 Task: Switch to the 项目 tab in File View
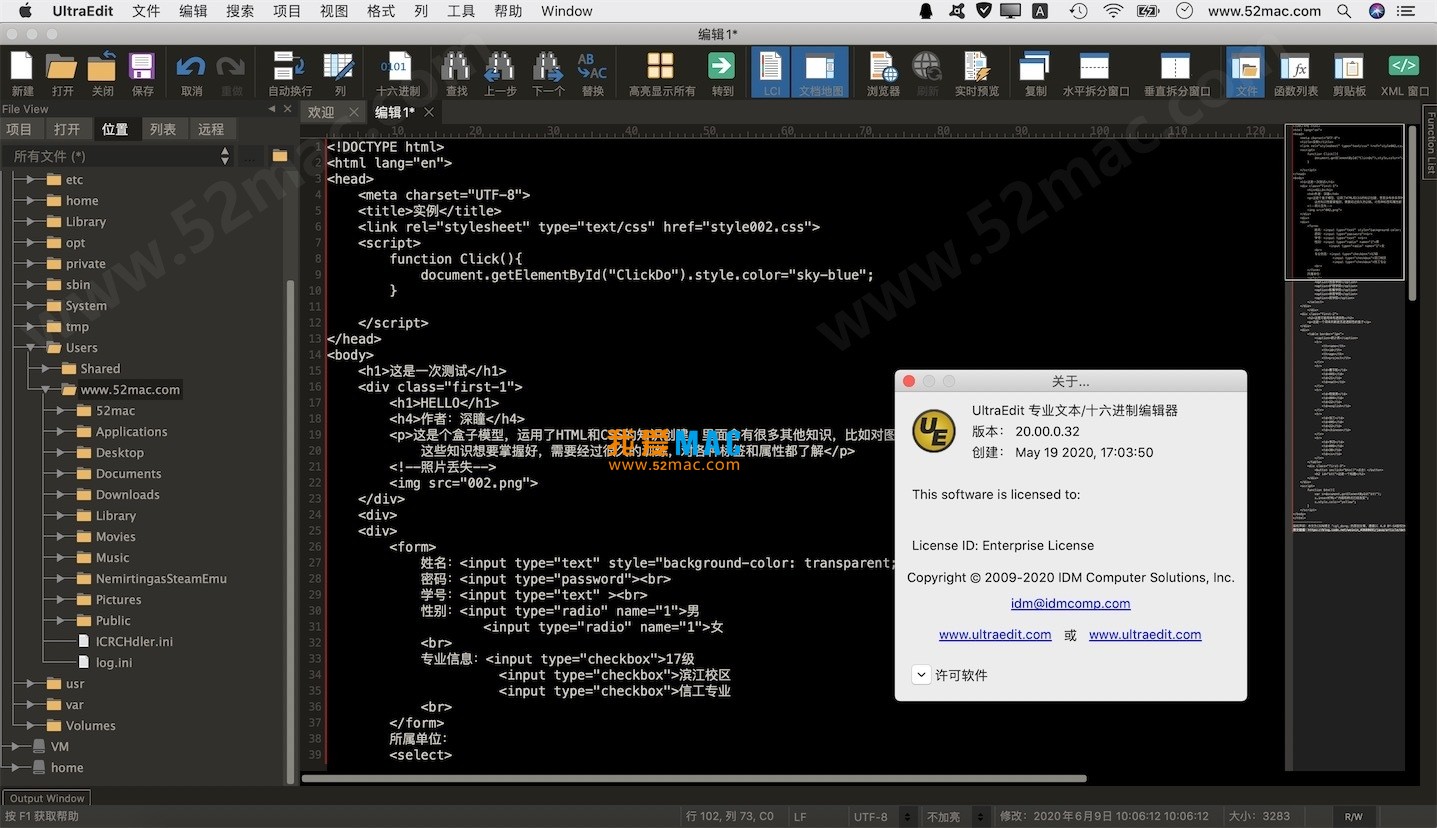coord(19,129)
